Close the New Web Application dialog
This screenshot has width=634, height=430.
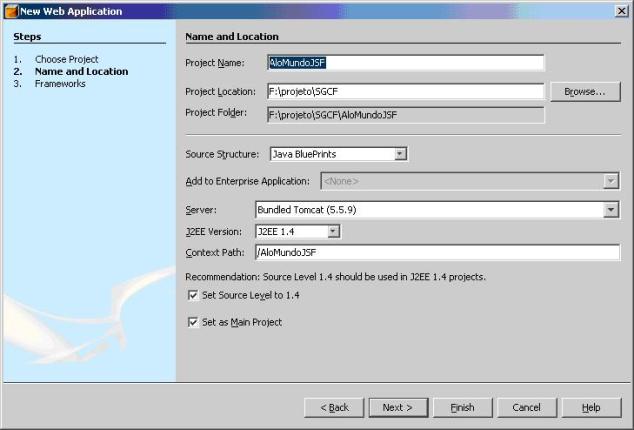(x=622, y=11)
